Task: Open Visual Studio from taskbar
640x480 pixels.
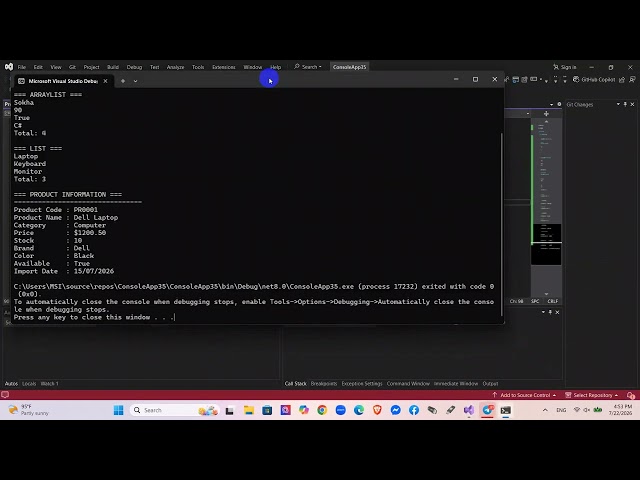Action: (x=469, y=410)
